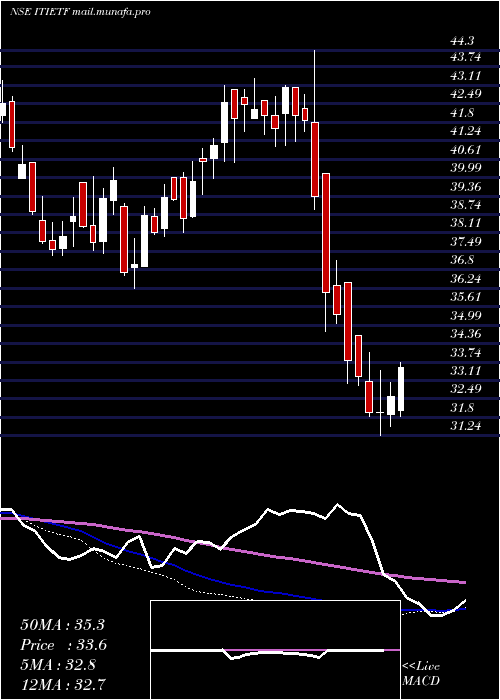The height and width of the screenshot is (700, 500).
Task: Click the 41.24 price axis label
Action: 466,131
